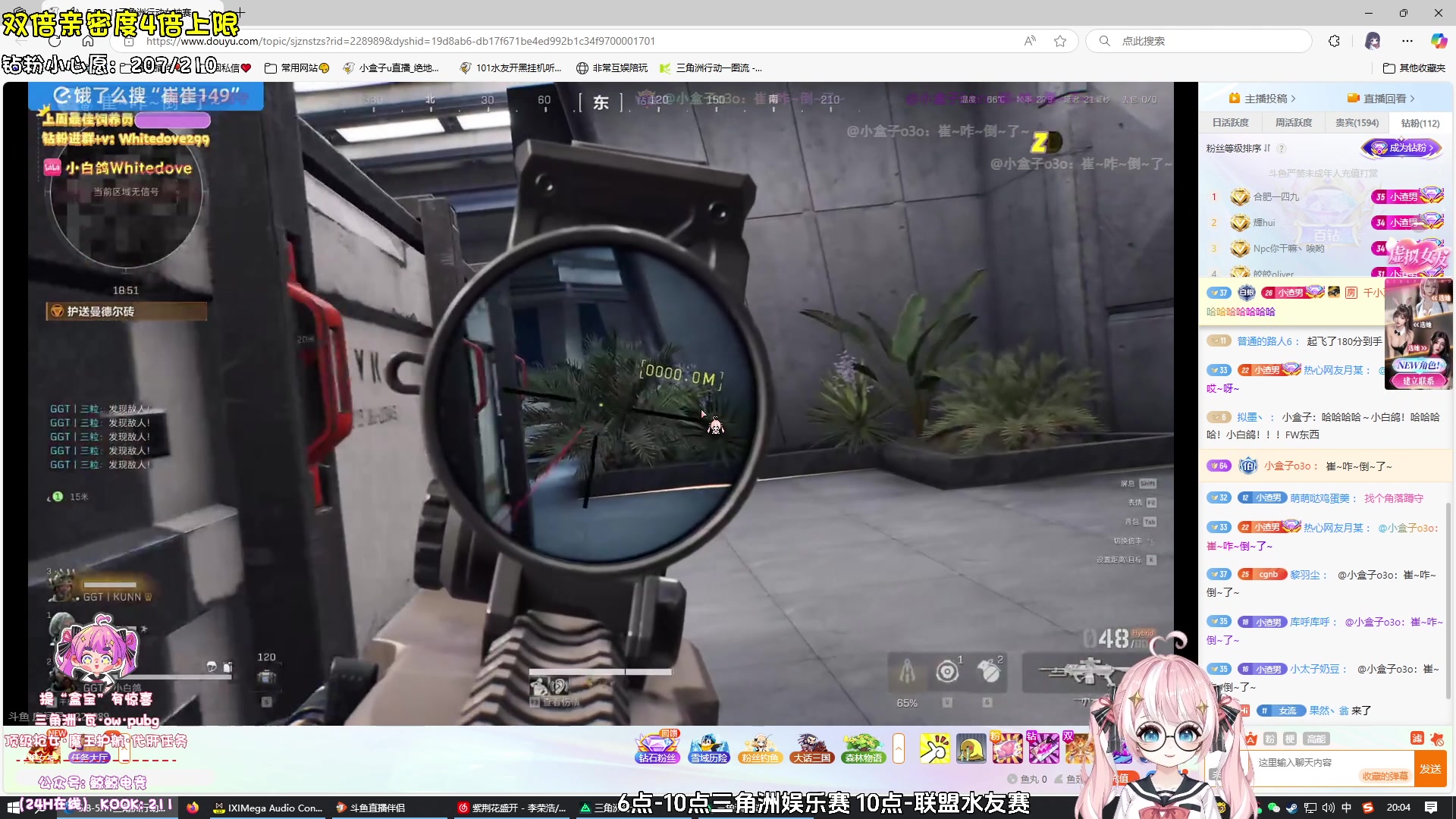Select rank 3 user Npc你干嘛、唉哟

point(1289,249)
